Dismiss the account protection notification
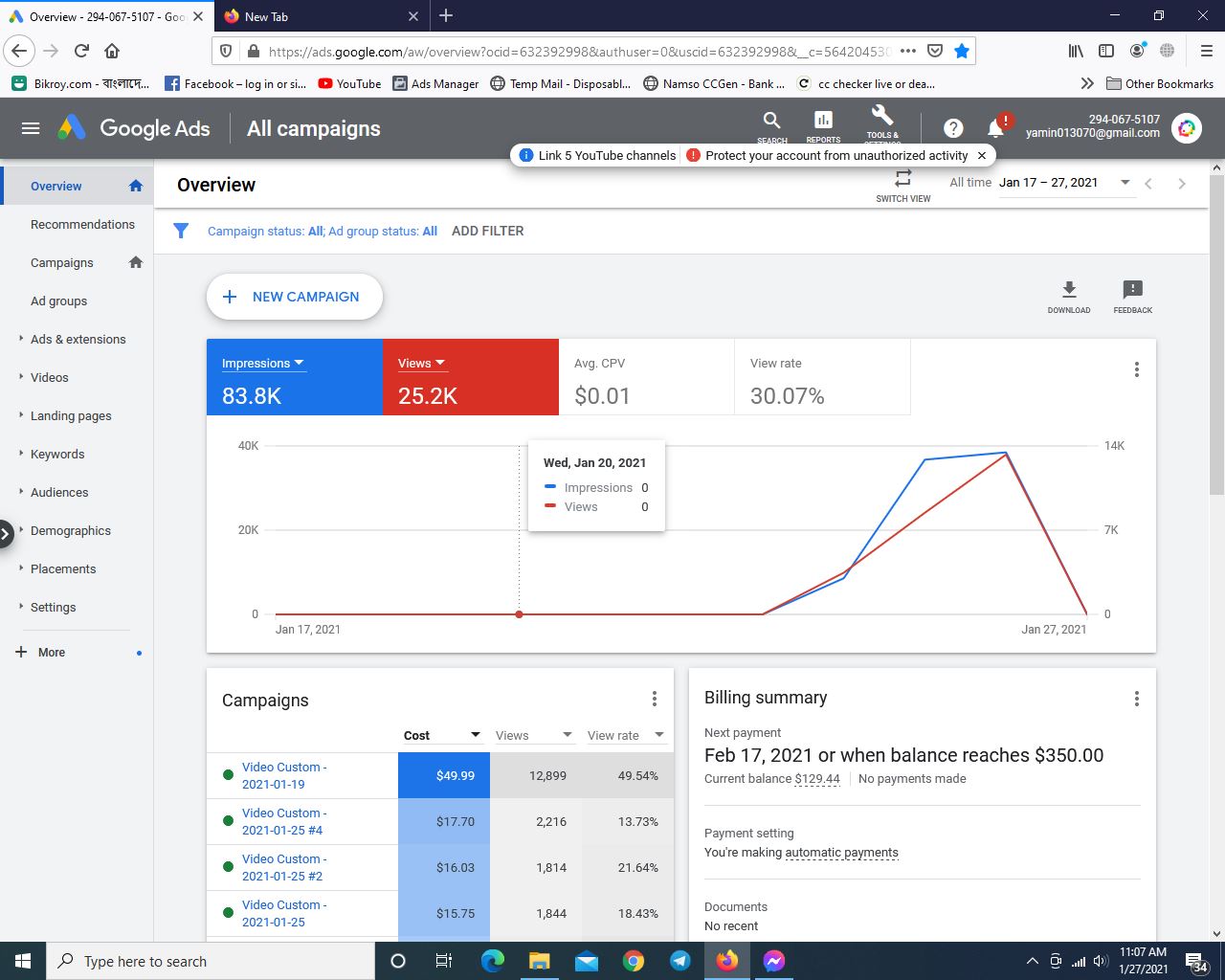 pos(981,155)
